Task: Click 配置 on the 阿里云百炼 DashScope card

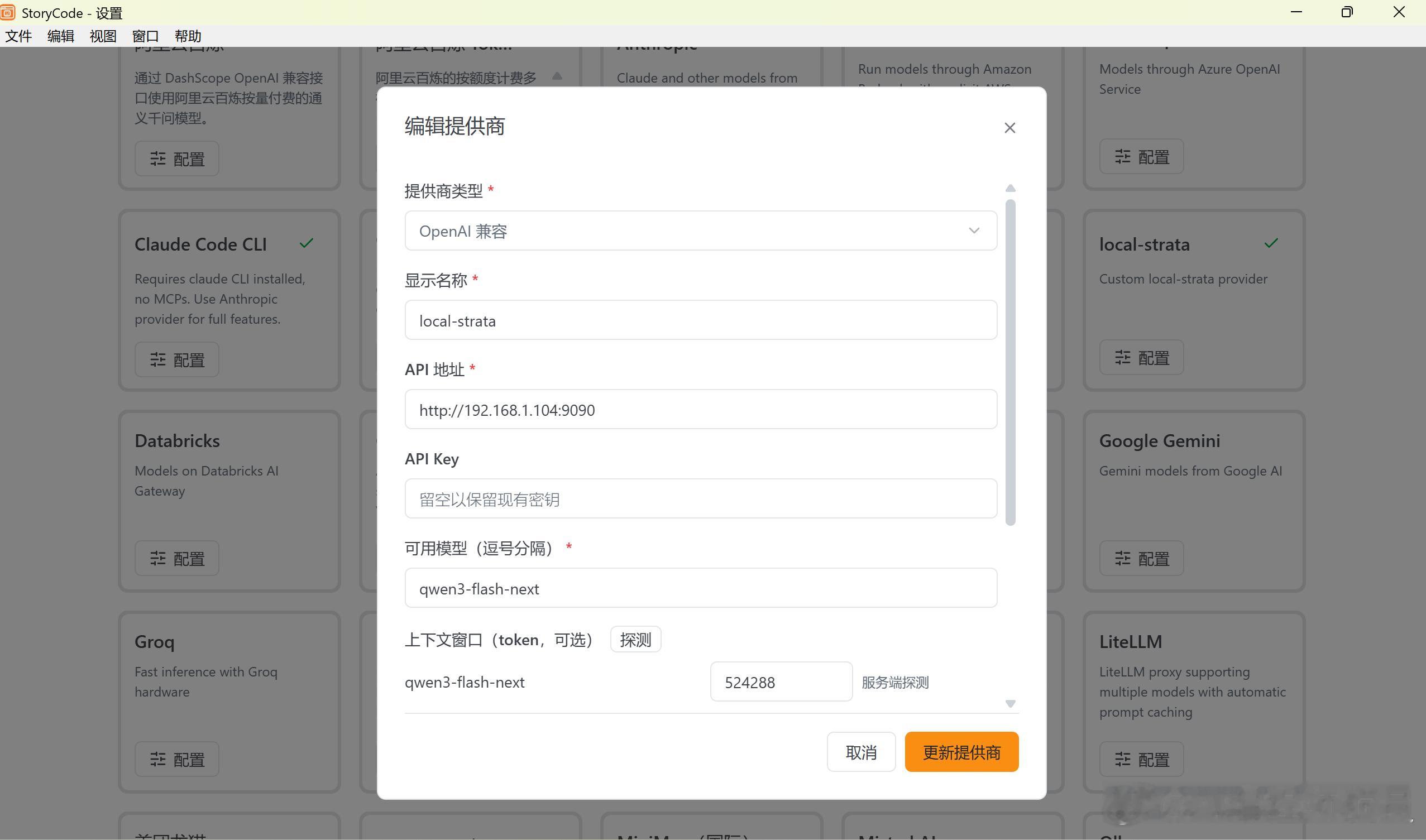Action: coord(176,159)
